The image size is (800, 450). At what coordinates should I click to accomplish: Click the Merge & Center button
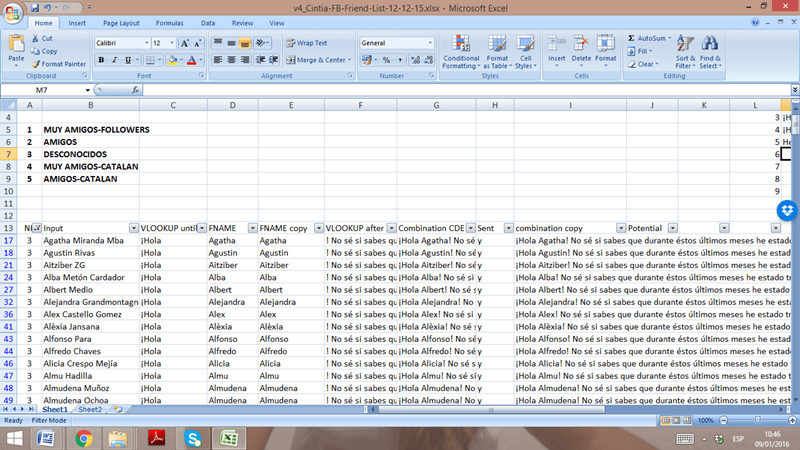click(318, 60)
